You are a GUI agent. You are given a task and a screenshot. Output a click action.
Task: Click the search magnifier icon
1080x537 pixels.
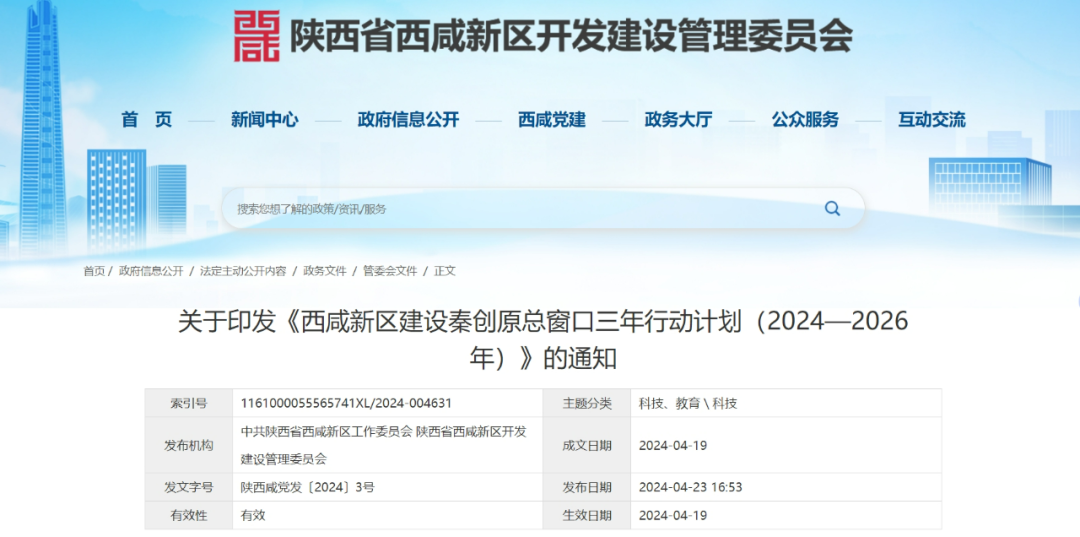pos(832,209)
